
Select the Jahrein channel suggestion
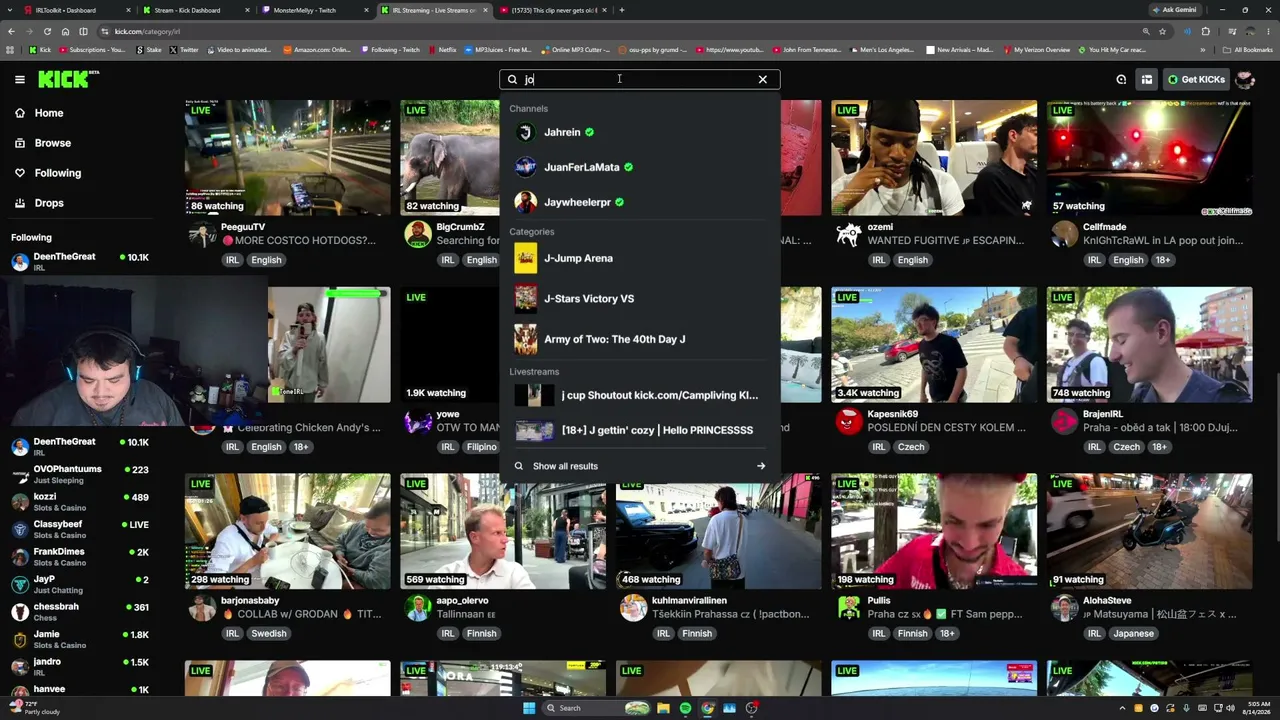[640, 132]
